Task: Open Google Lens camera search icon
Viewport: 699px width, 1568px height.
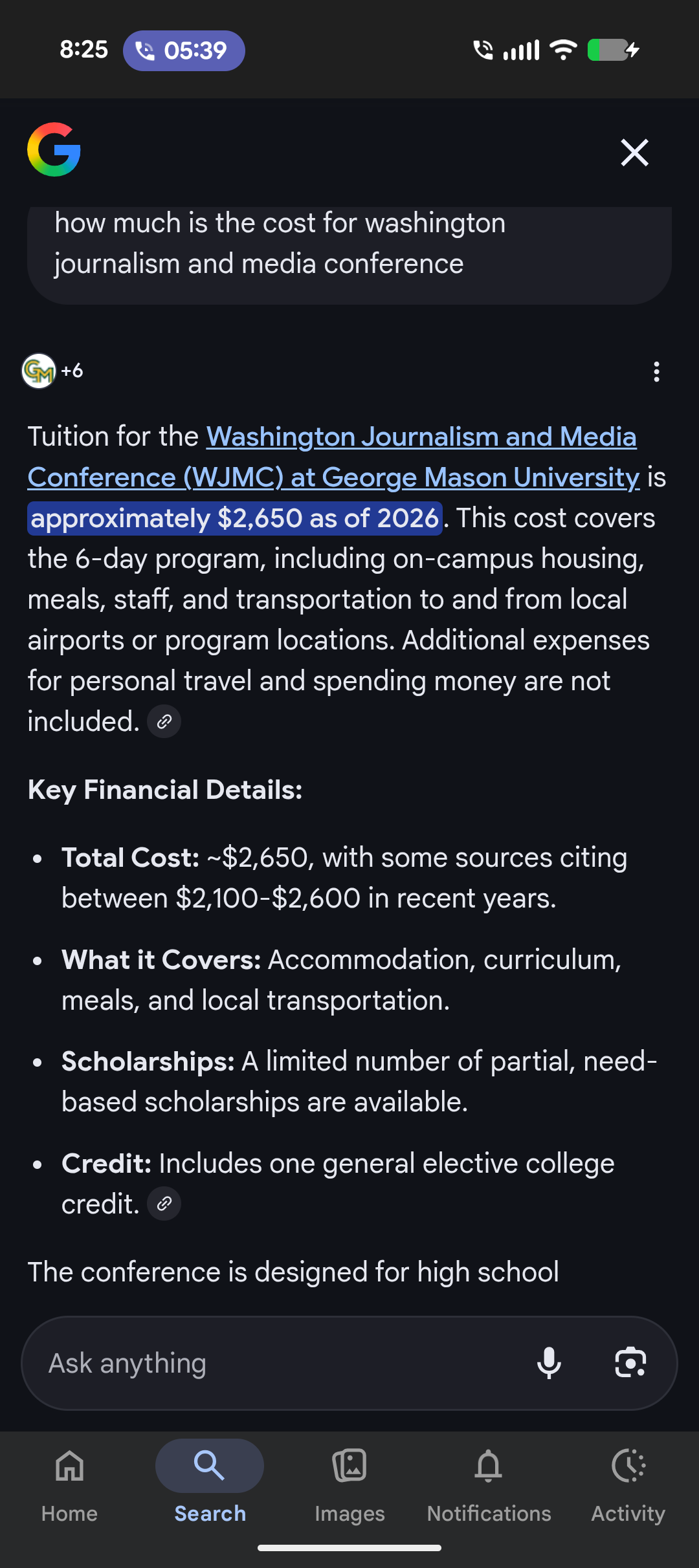Action: (630, 1363)
